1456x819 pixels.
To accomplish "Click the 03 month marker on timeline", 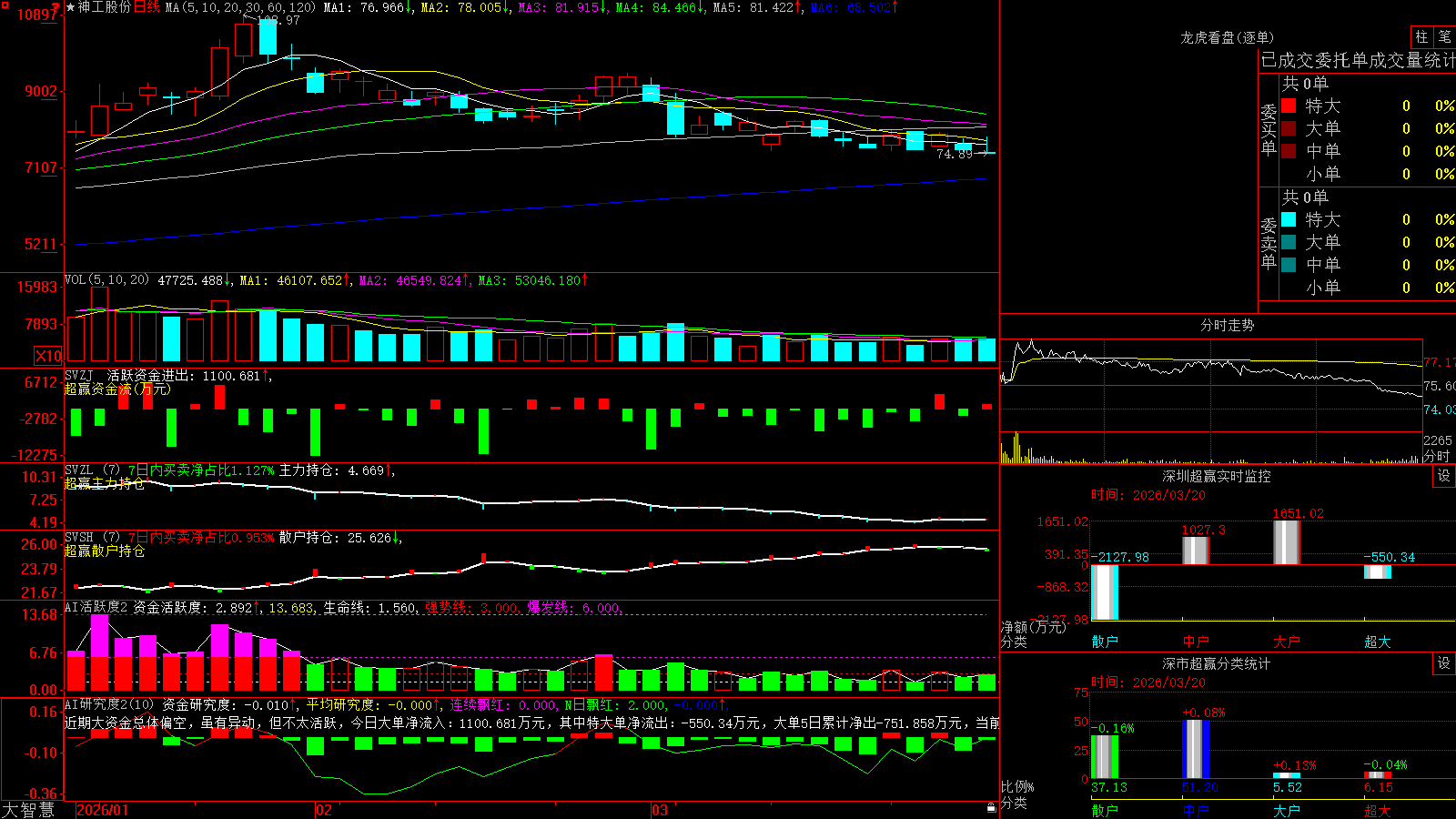I will (660, 810).
